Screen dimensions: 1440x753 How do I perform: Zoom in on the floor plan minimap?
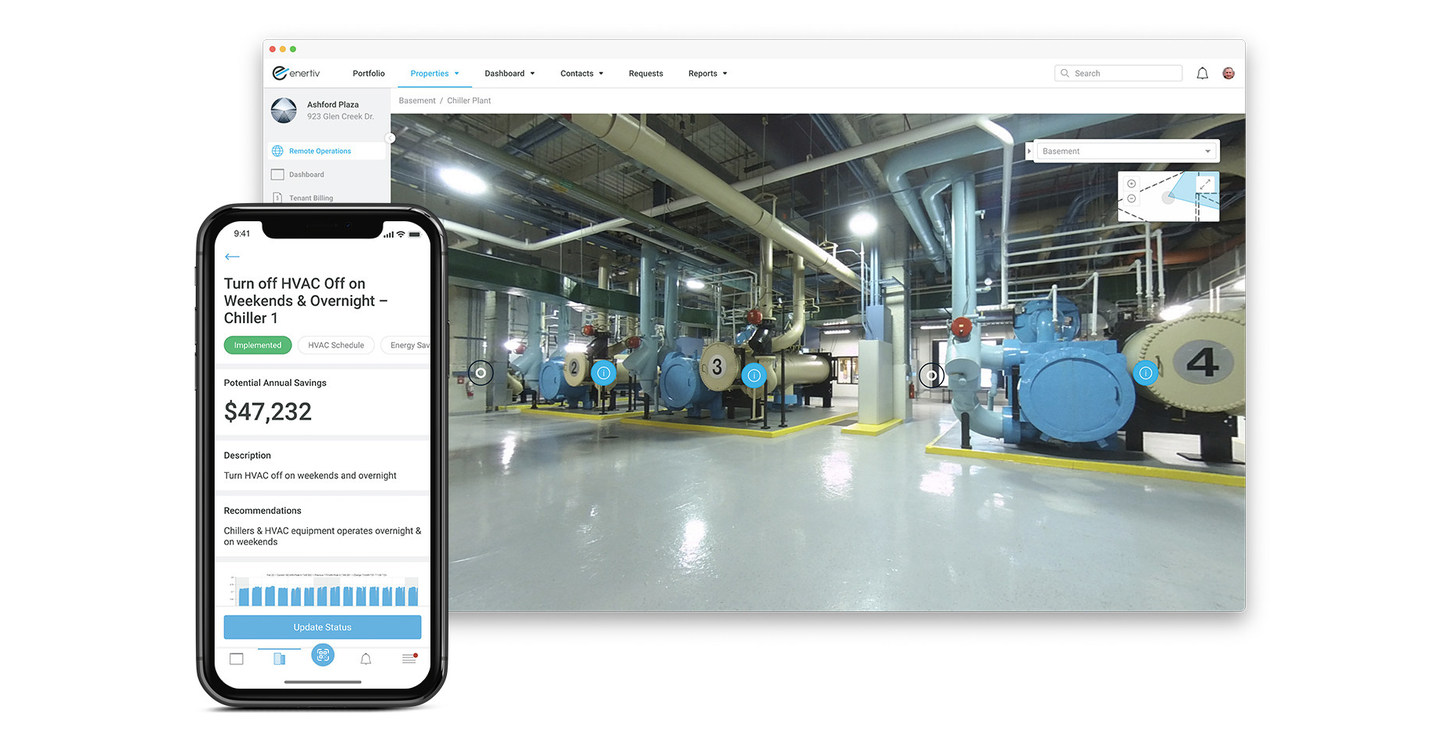(x=1131, y=183)
